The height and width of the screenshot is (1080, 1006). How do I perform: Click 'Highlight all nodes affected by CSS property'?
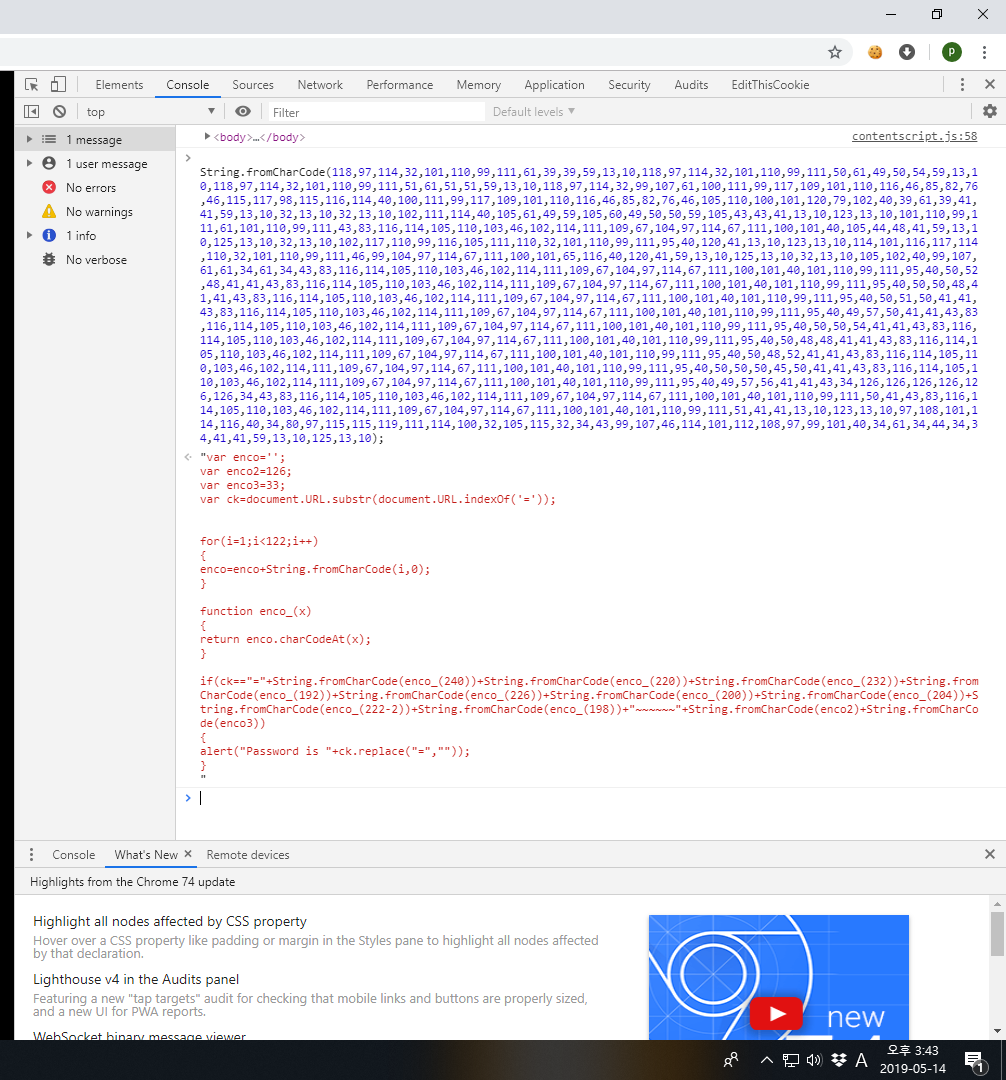(x=170, y=922)
